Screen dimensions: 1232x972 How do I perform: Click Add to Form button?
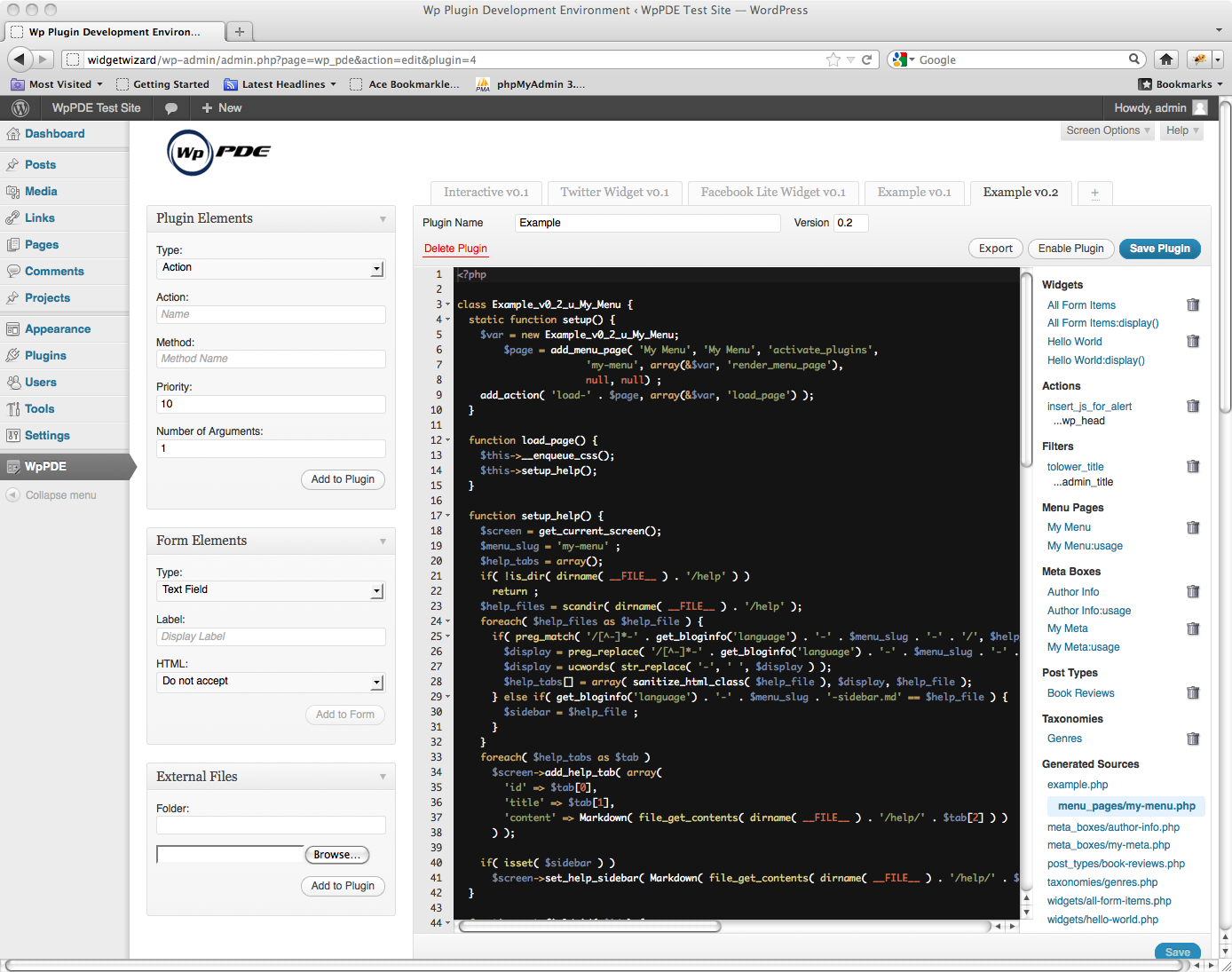pos(345,715)
